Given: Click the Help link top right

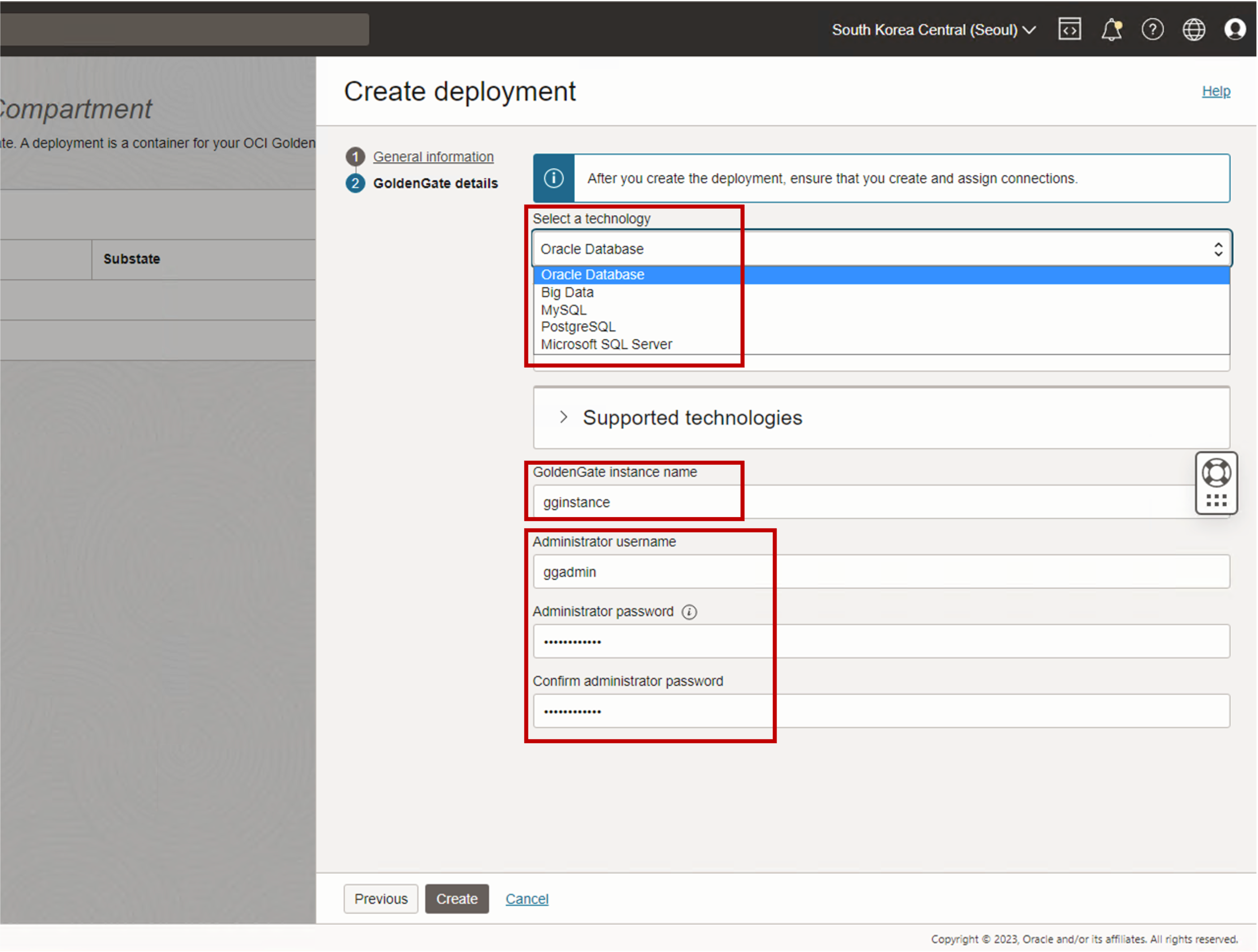Looking at the screenshot, I should coord(1216,90).
